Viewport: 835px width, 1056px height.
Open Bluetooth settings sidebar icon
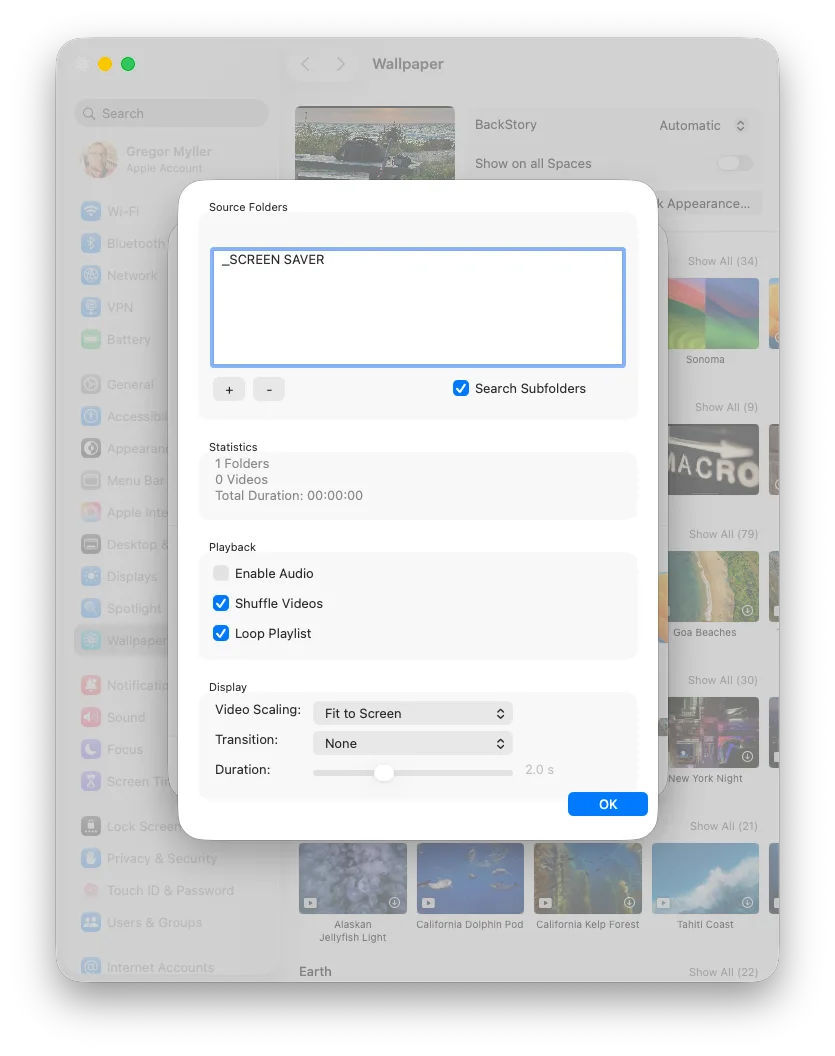click(91, 243)
